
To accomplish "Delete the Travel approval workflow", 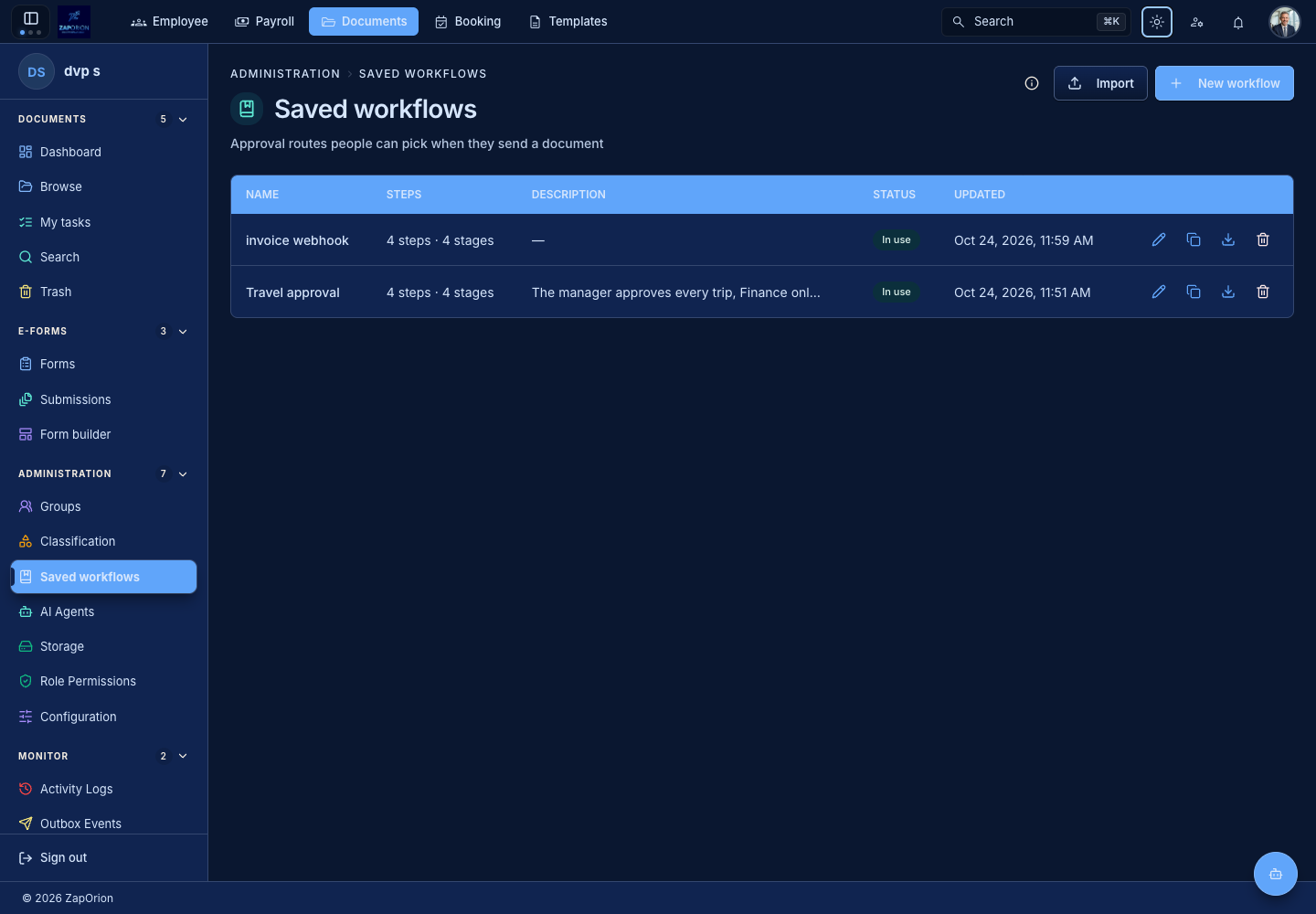I will pyautogui.click(x=1263, y=292).
